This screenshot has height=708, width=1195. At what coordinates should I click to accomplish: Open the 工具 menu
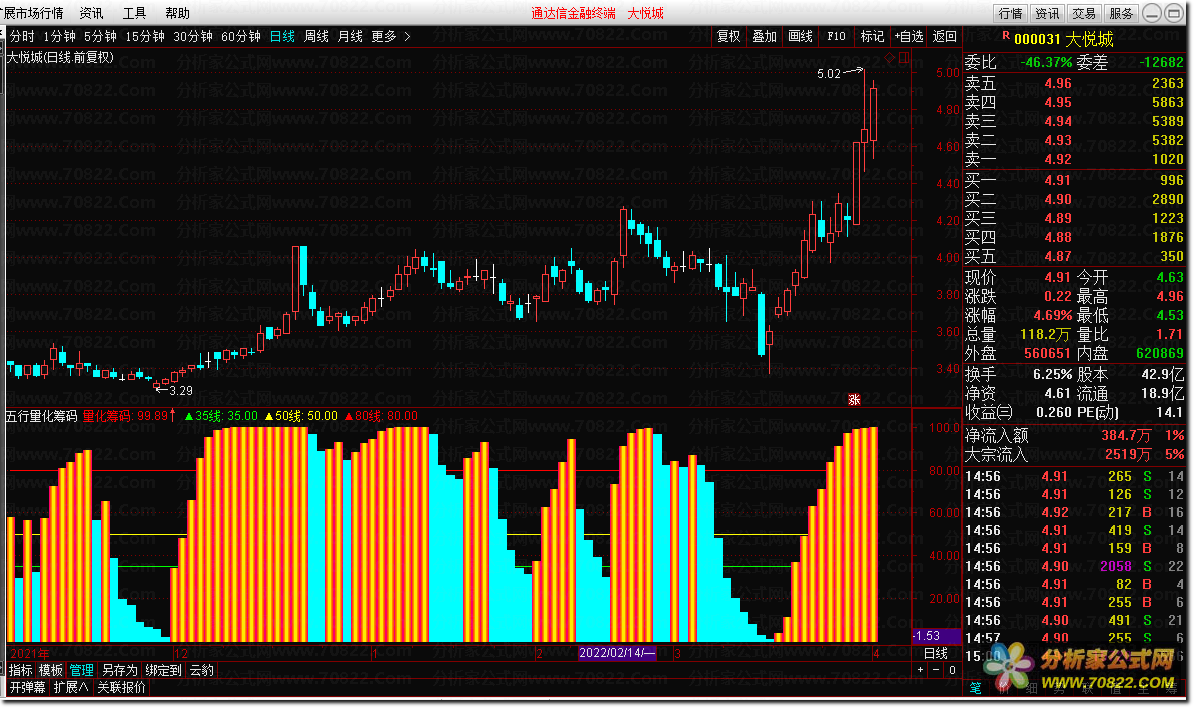pyautogui.click(x=135, y=13)
